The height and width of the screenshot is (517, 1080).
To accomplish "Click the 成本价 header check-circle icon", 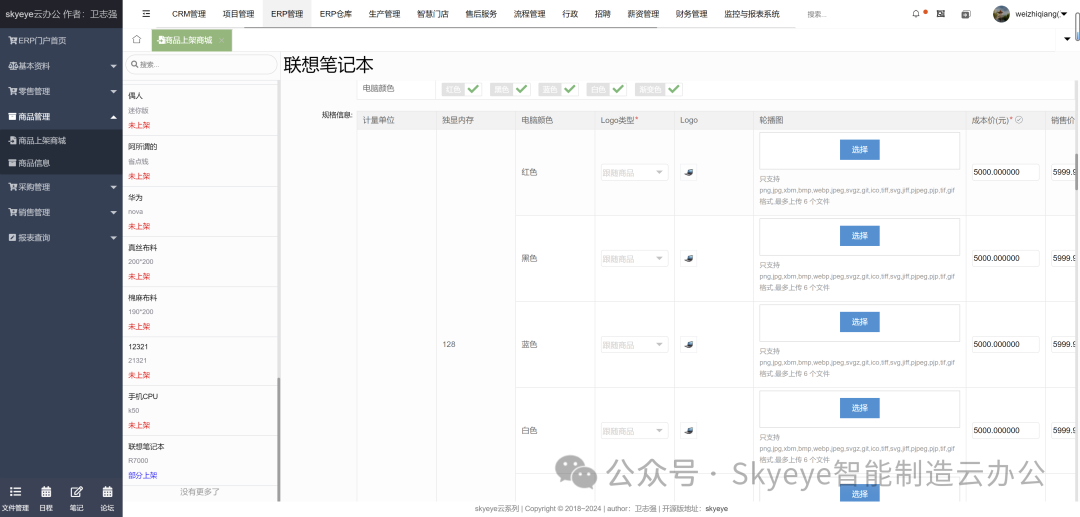I will pyautogui.click(x=1019, y=120).
